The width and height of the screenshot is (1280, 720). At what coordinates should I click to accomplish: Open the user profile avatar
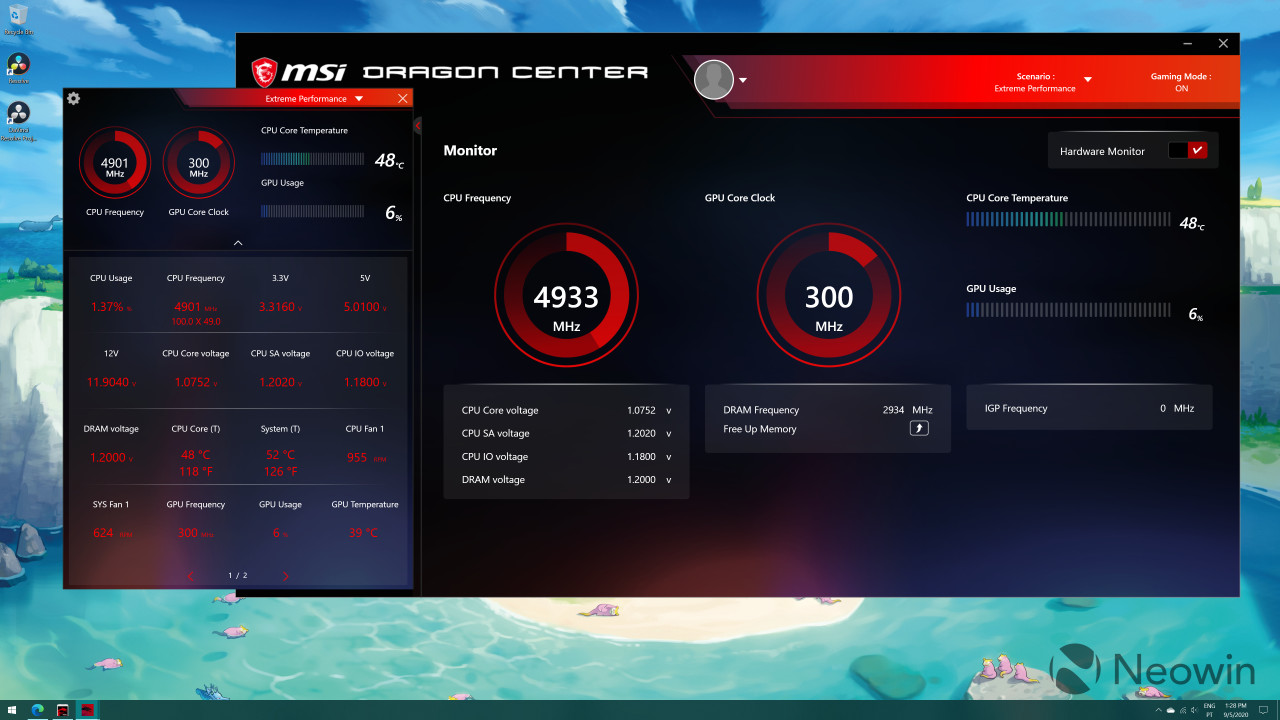coord(714,80)
